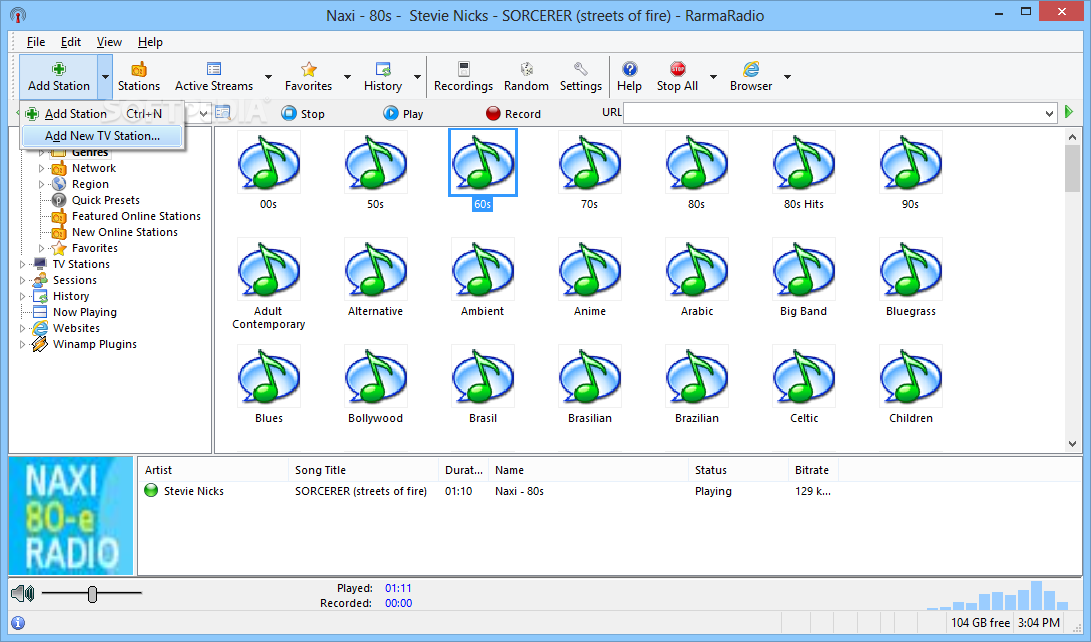Screen dimensions: 1091x642
Task: Open the URL combo box dropdown
Action: pyautogui.click(x=1049, y=113)
